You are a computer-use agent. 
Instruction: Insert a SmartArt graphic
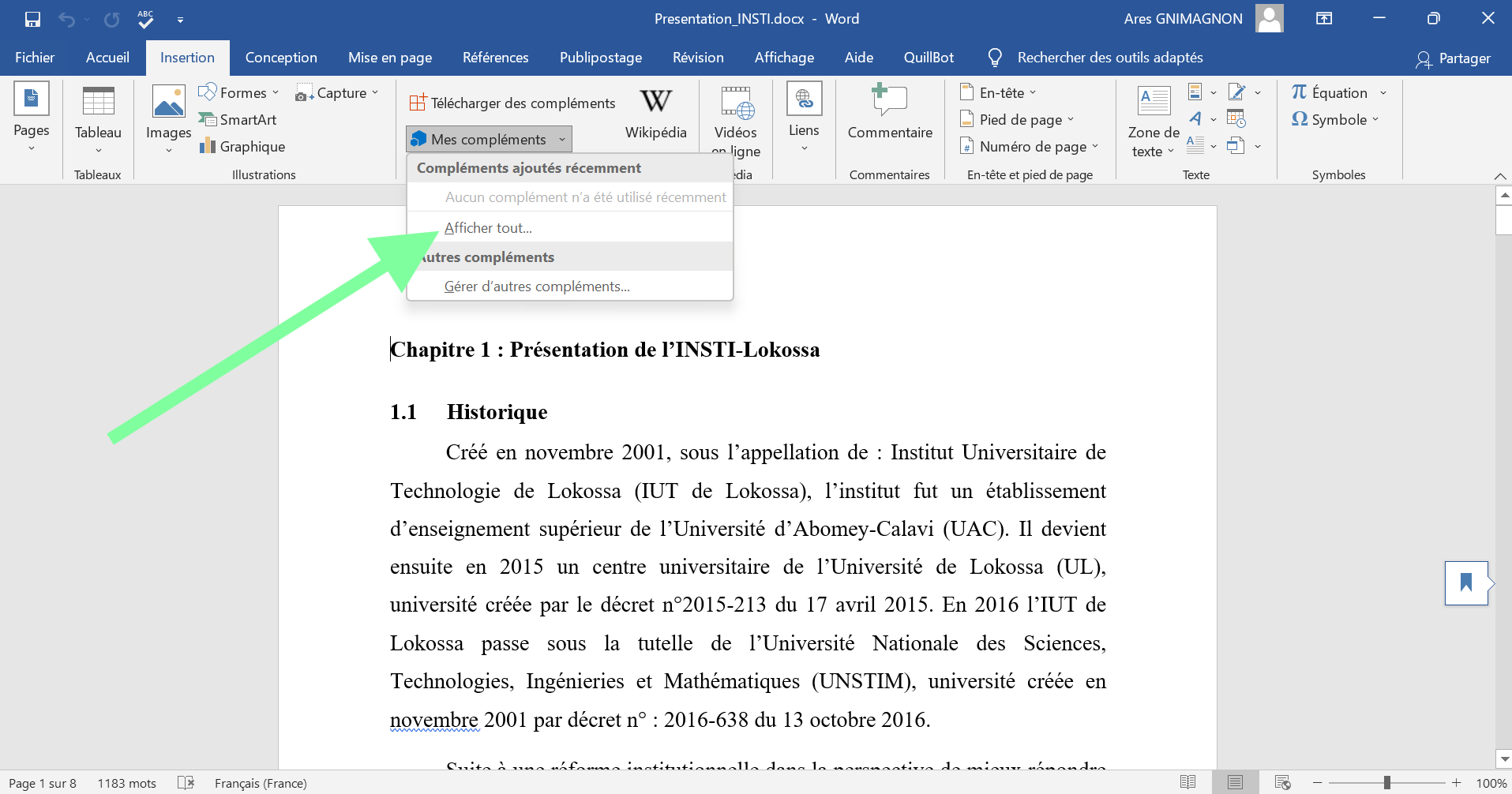click(238, 120)
